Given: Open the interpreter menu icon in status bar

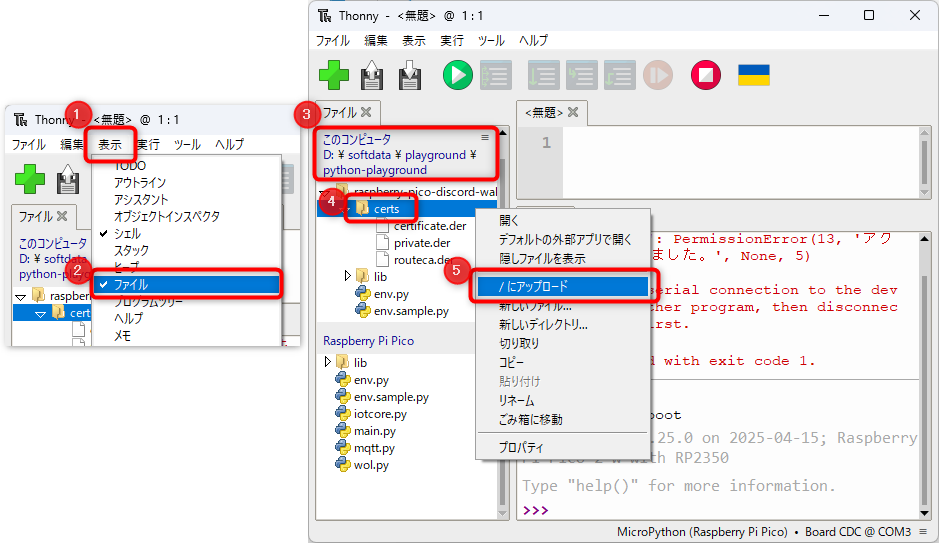Looking at the screenshot, I should tap(923, 532).
